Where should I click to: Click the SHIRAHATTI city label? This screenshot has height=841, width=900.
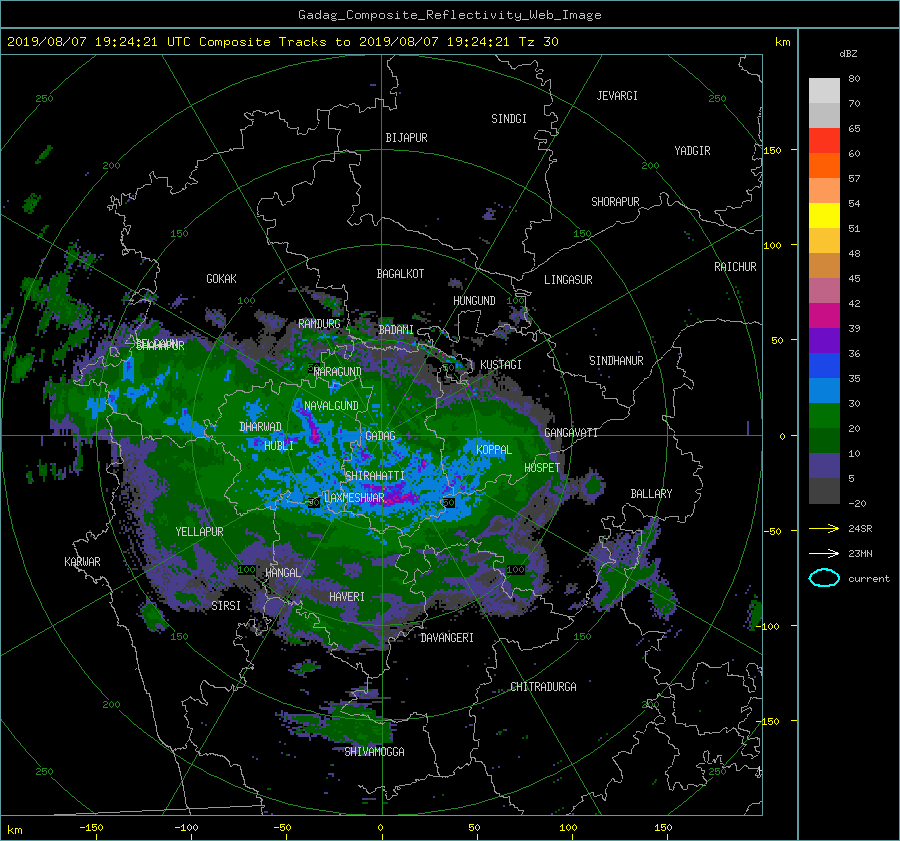pyautogui.click(x=375, y=476)
